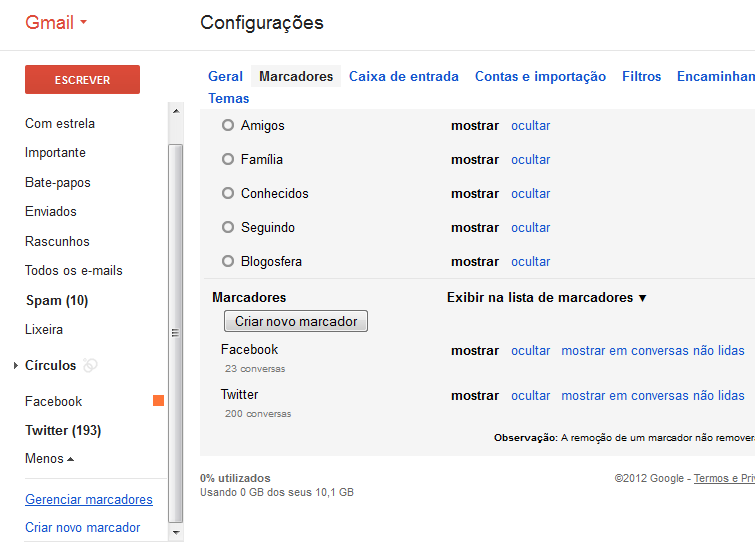Open the Facebook label in sidebar

click(x=53, y=401)
